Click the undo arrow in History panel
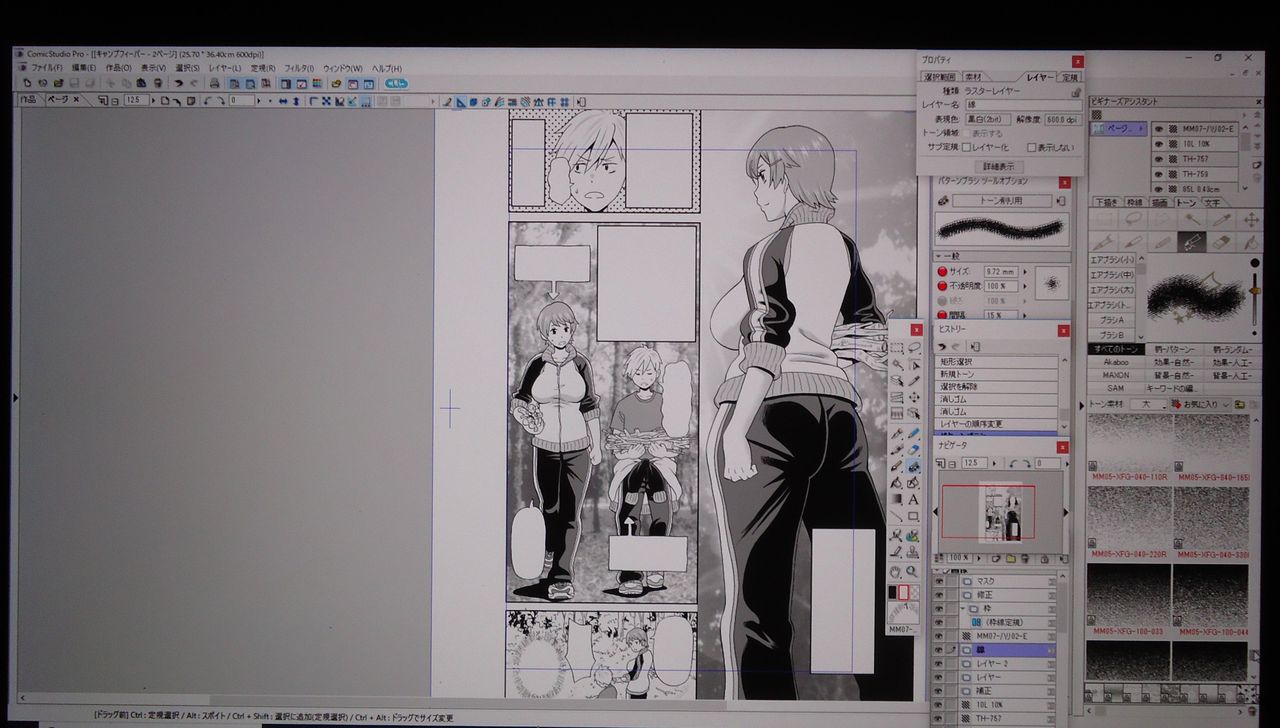The width and height of the screenshot is (1280, 728). point(942,346)
